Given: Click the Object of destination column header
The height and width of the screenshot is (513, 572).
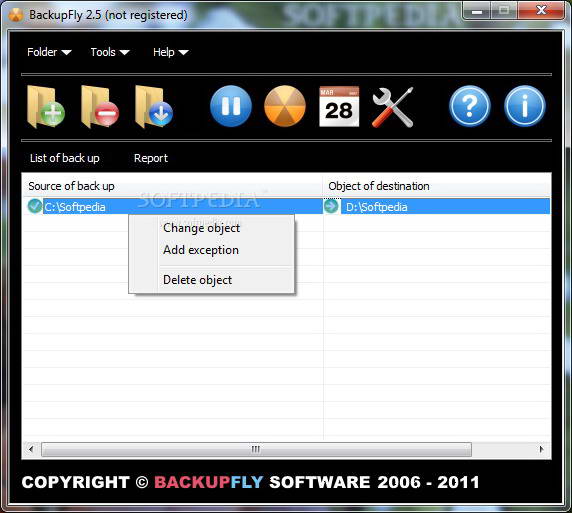Looking at the screenshot, I should coord(437,186).
